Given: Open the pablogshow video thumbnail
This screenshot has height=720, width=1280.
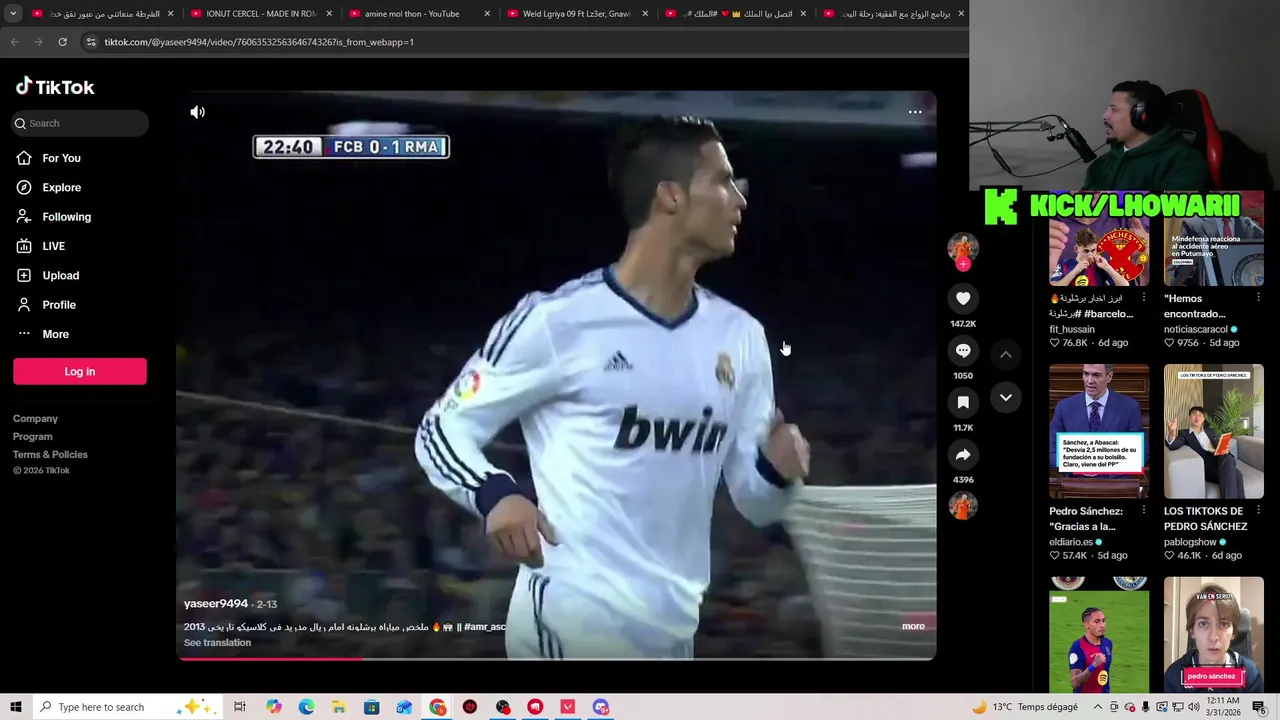Looking at the screenshot, I should point(1213,431).
